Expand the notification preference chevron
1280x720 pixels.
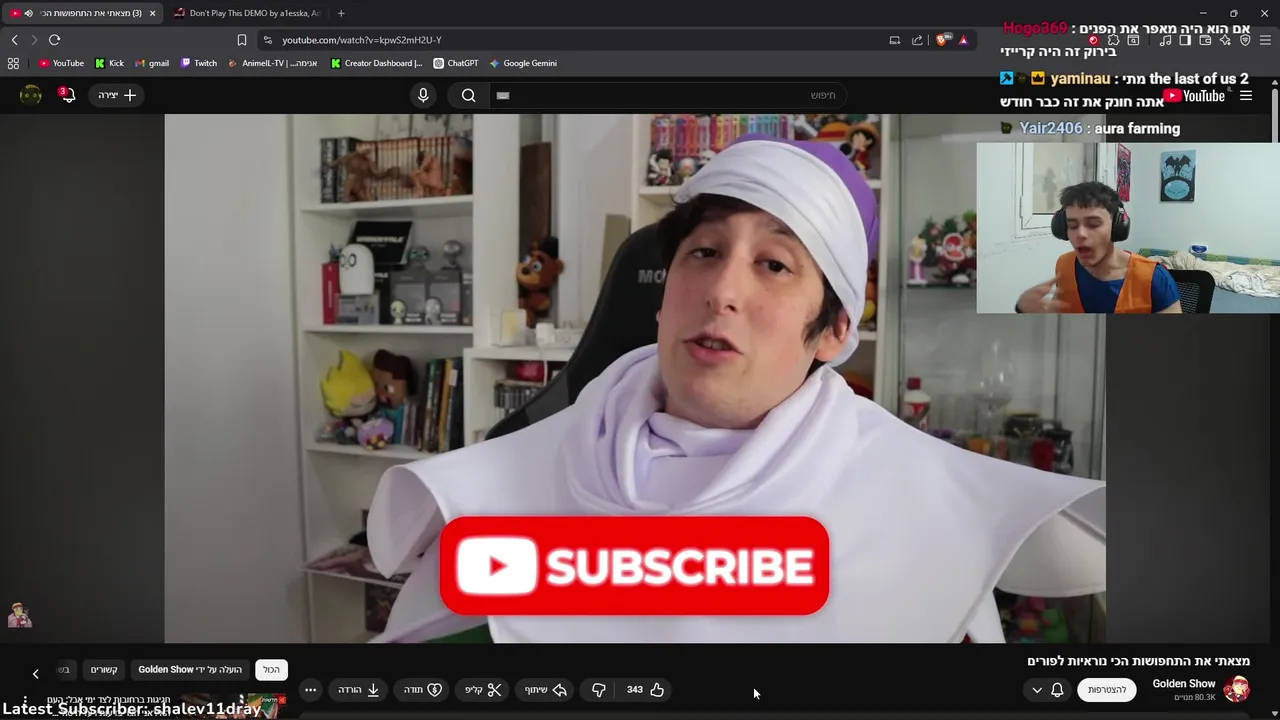click(x=1036, y=690)
